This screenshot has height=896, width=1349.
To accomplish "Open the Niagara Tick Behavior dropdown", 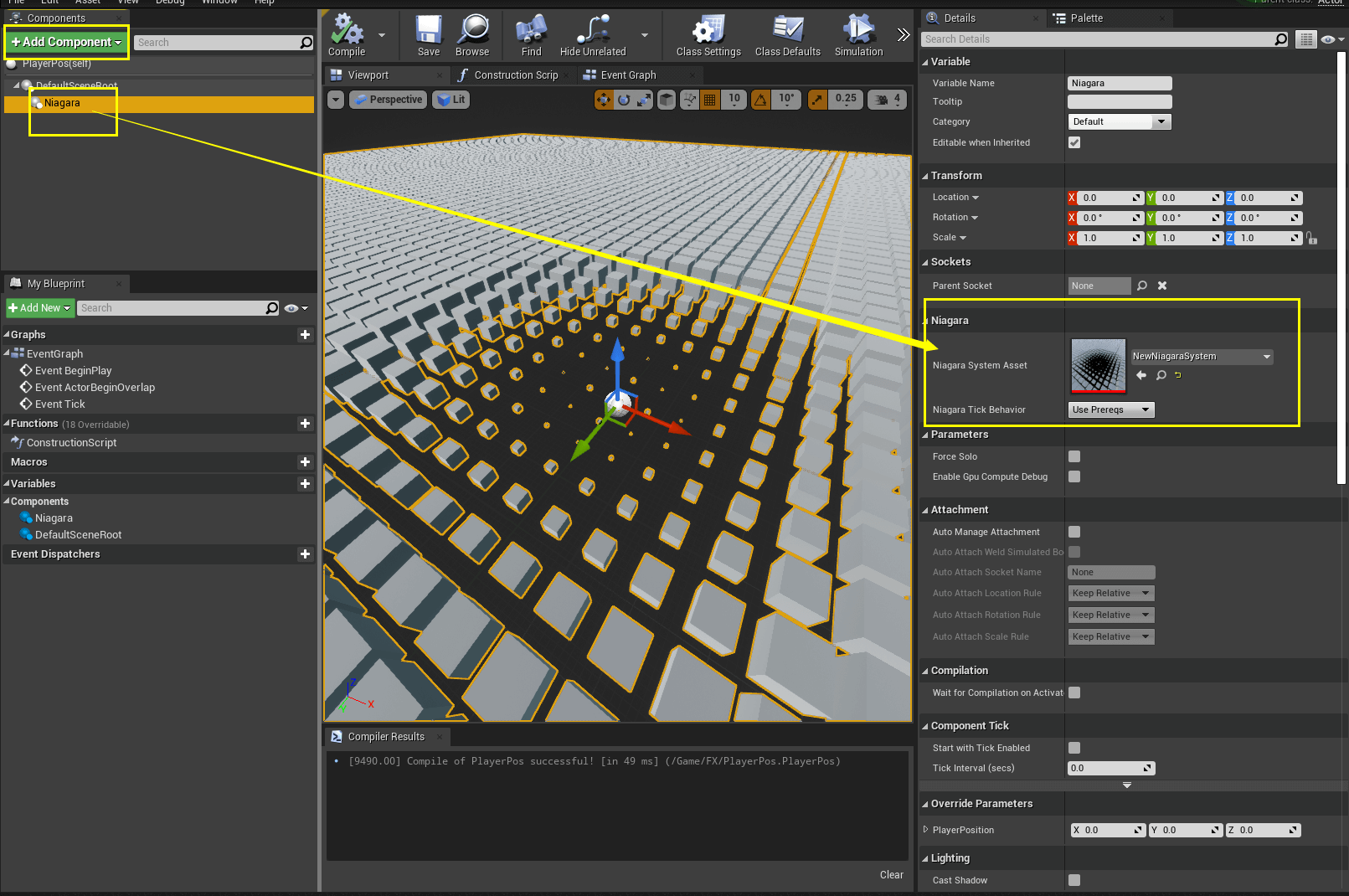I will point(1111,409).
